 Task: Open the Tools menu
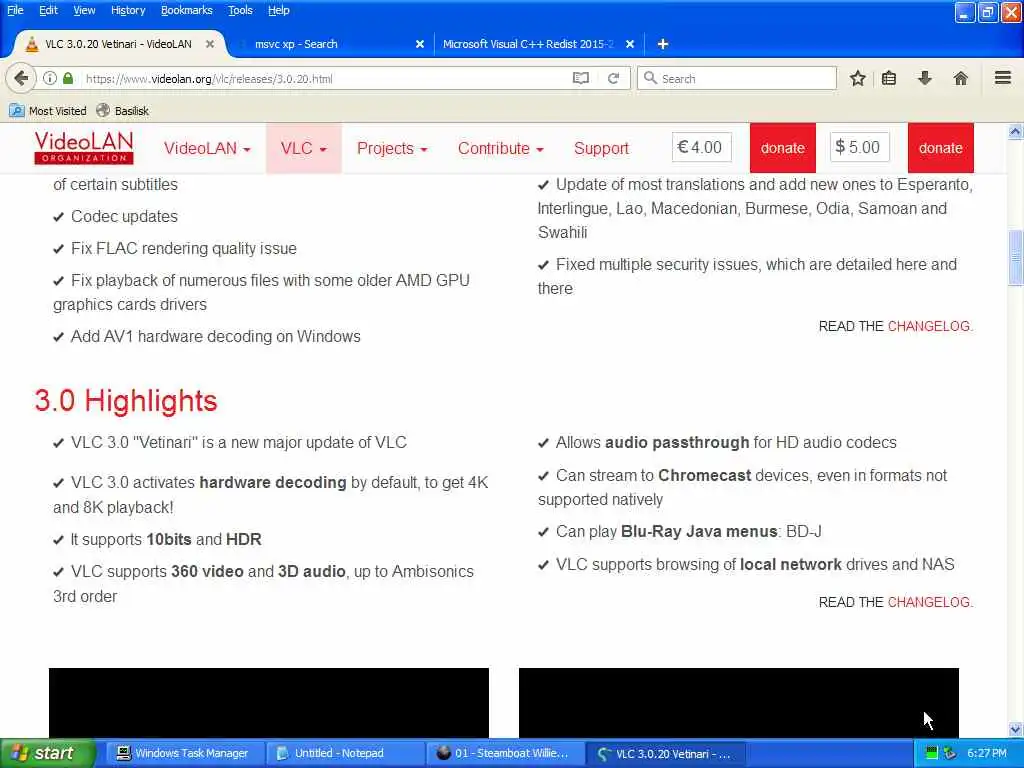(240, 10)
